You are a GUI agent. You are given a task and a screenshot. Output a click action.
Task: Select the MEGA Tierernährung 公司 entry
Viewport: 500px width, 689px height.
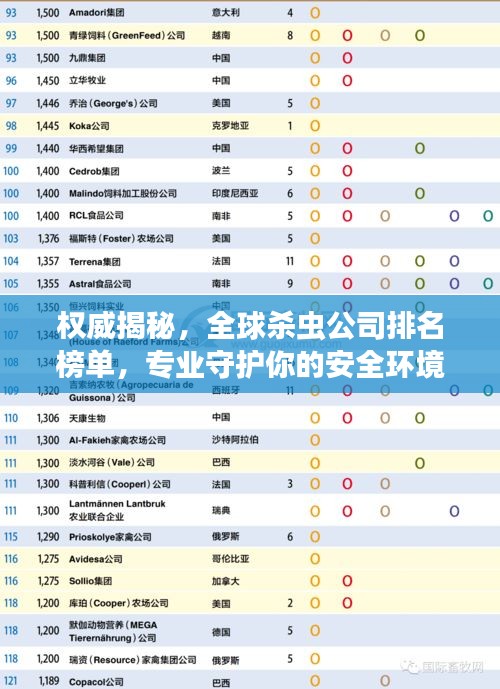point(113,631)
